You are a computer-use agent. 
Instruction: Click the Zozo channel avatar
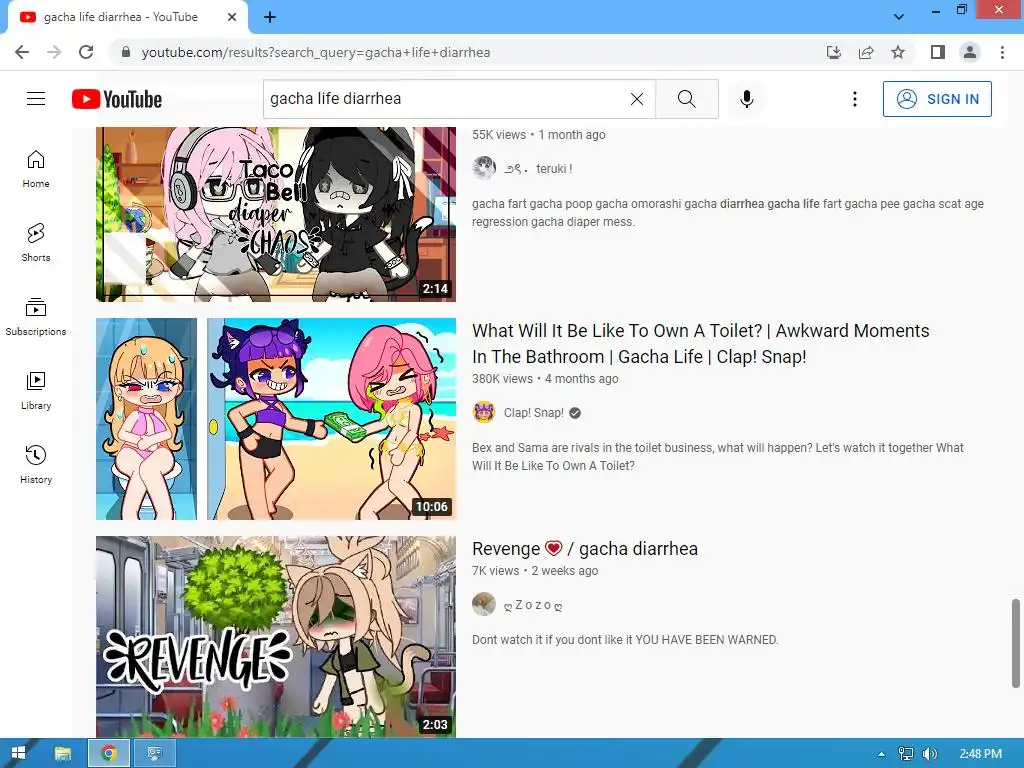coord(484,604)
